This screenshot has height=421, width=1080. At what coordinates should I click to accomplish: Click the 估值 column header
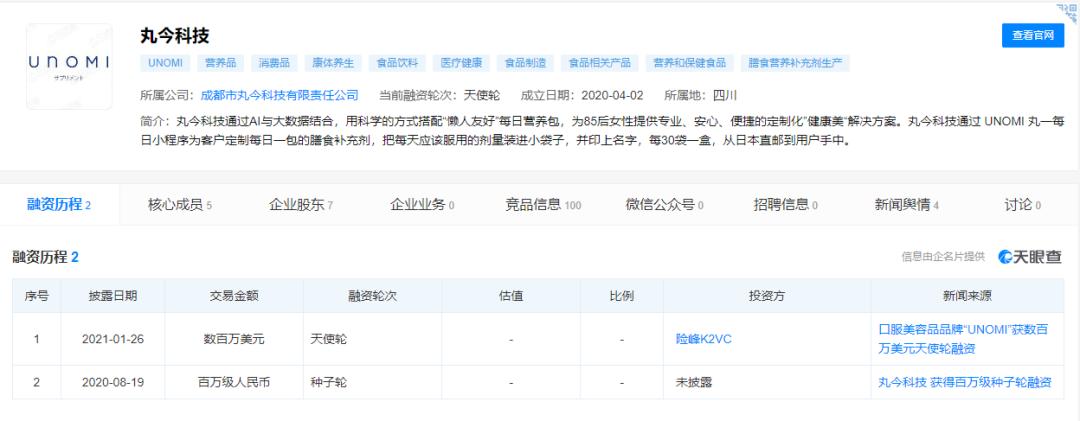511,296
